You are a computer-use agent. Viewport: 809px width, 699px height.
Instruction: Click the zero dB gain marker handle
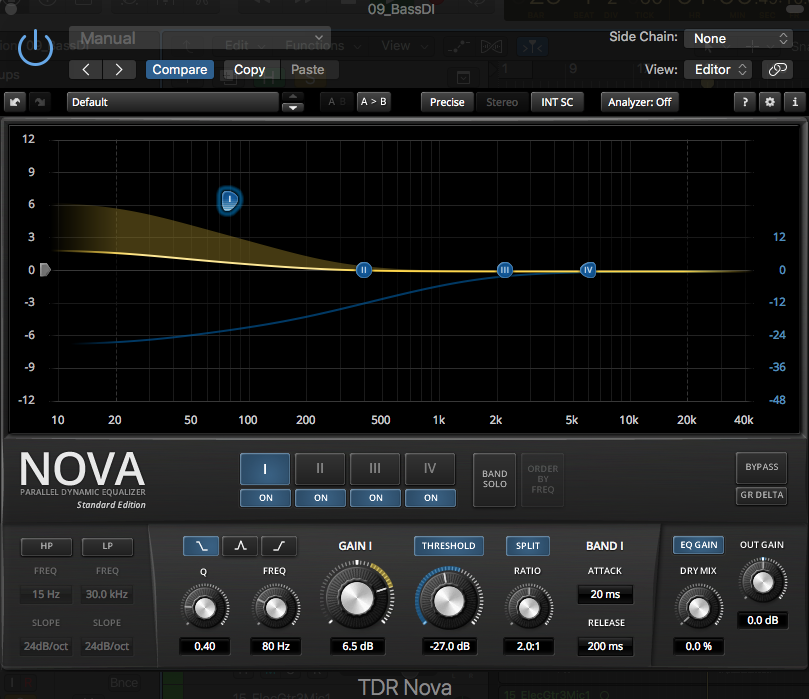(45, 270)
